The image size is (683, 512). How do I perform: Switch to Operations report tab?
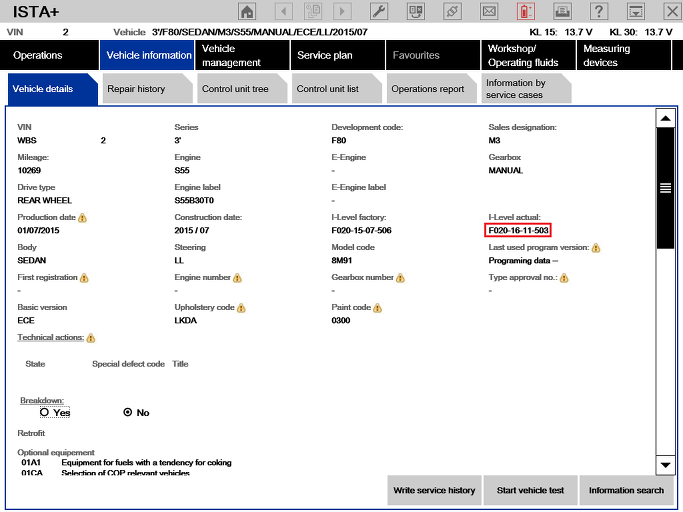(432, 89)
